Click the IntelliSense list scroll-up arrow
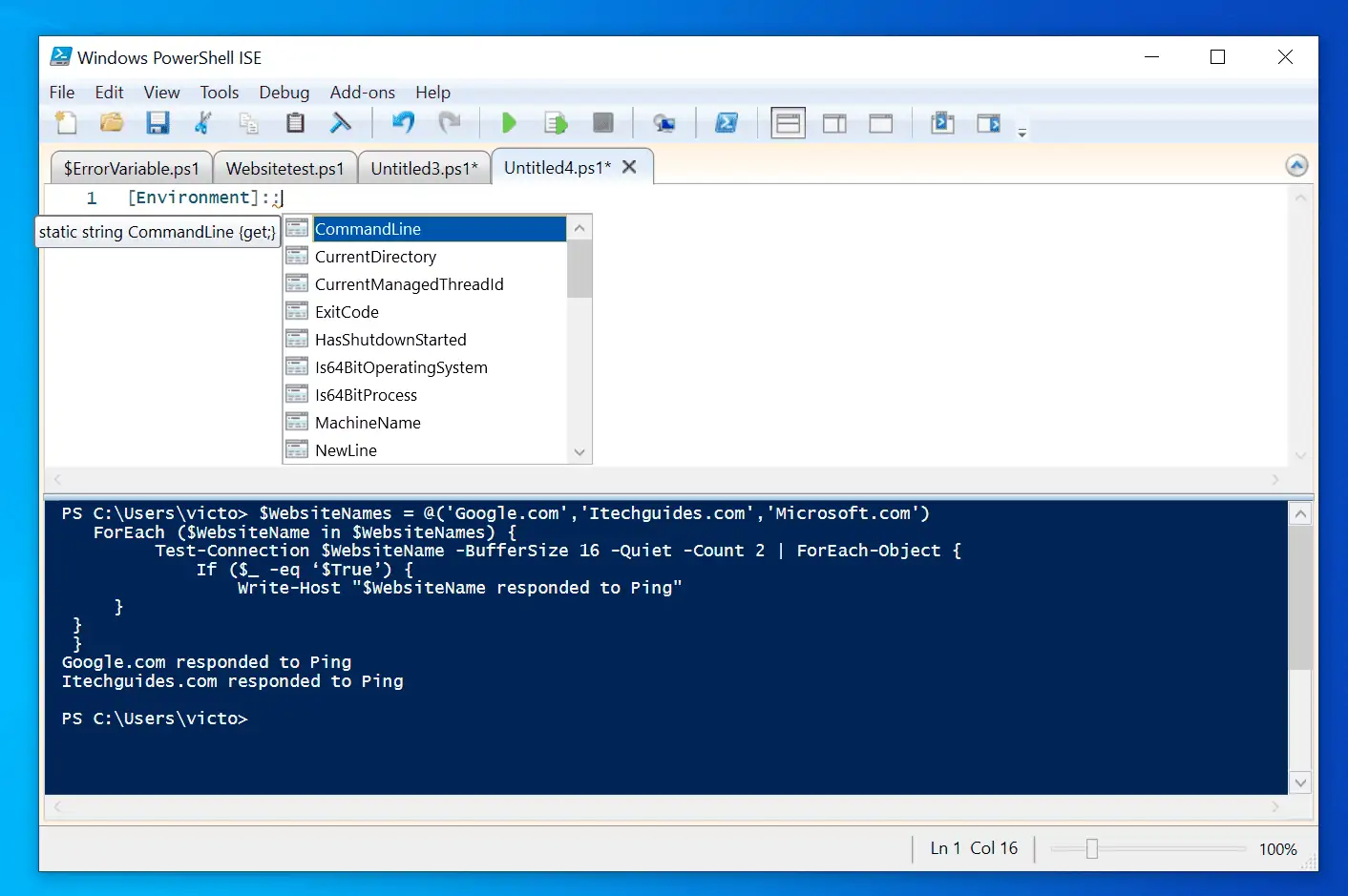This screenshot has width=1348, height=896. [x=579, y=228]
